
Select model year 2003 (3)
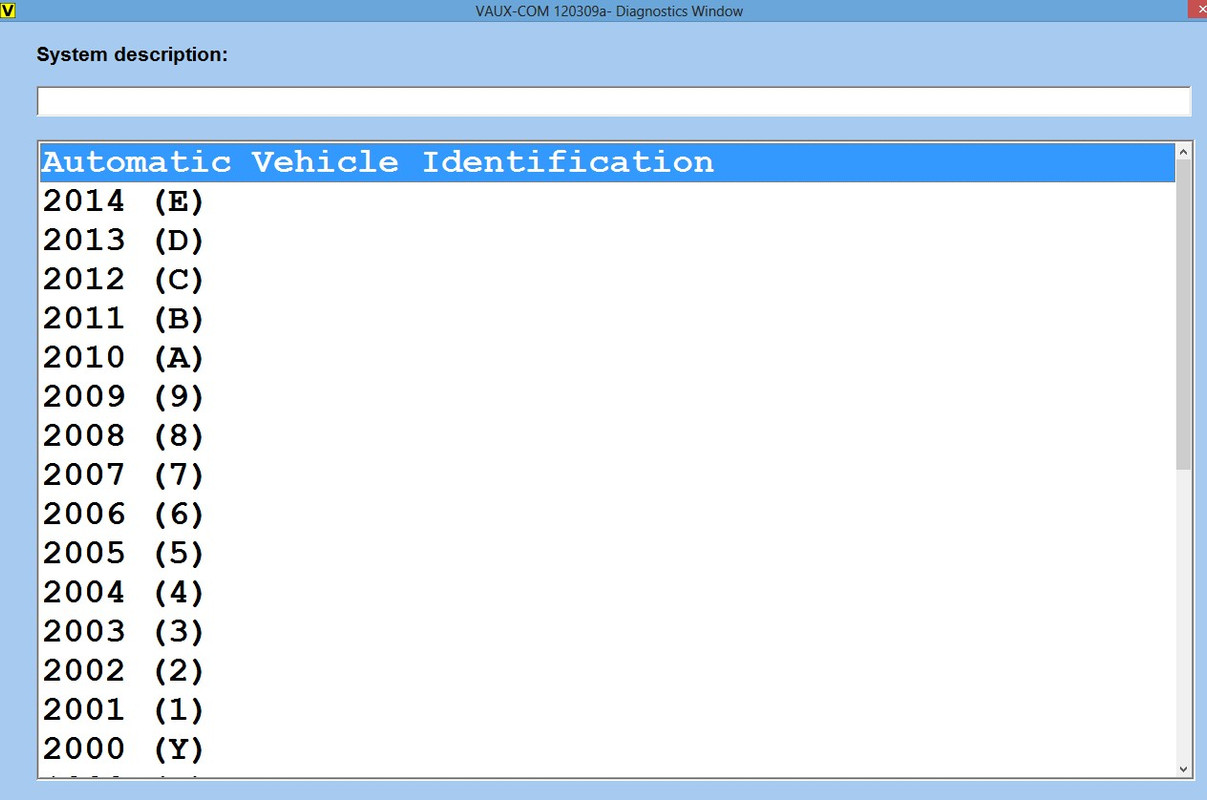[x=608, y=630]
